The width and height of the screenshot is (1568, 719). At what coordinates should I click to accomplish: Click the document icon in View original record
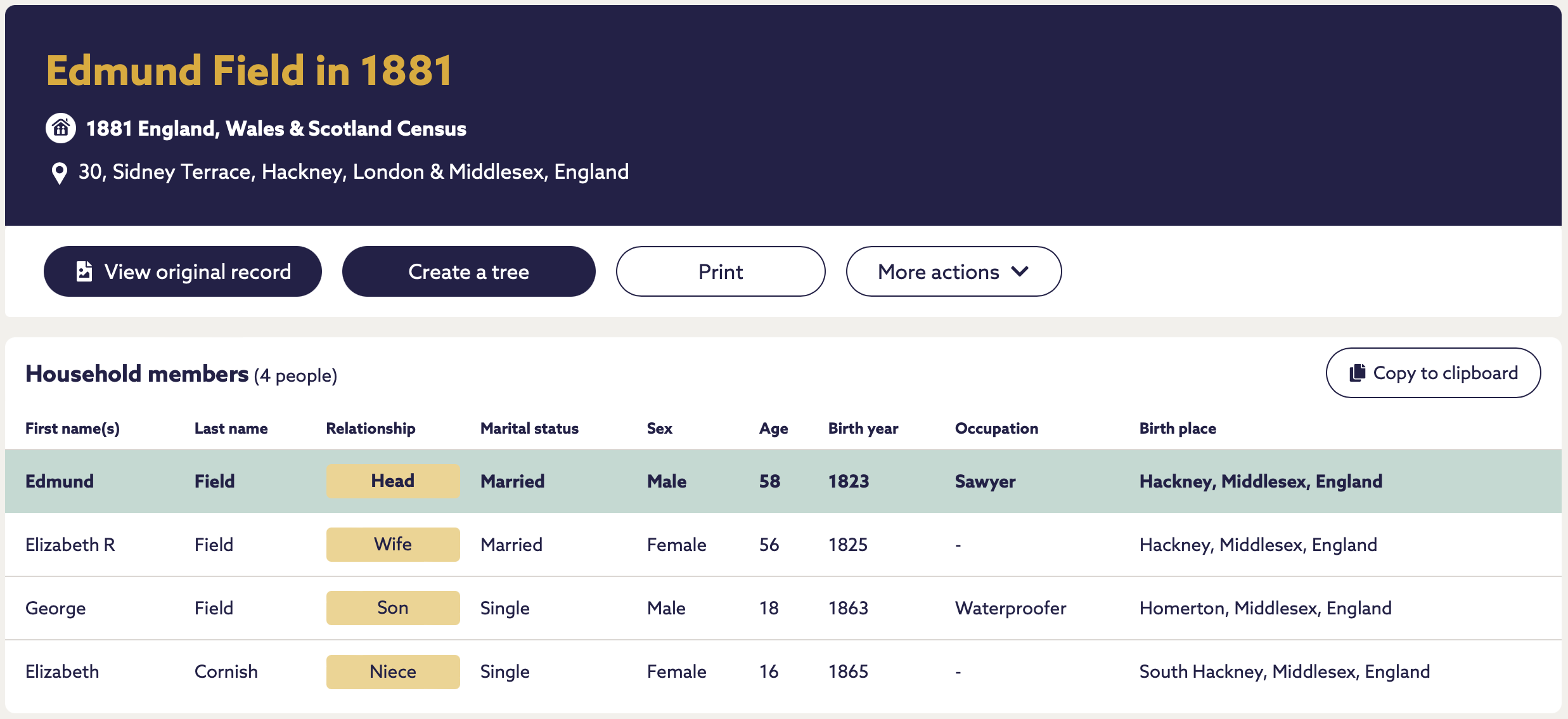(84, 271)
